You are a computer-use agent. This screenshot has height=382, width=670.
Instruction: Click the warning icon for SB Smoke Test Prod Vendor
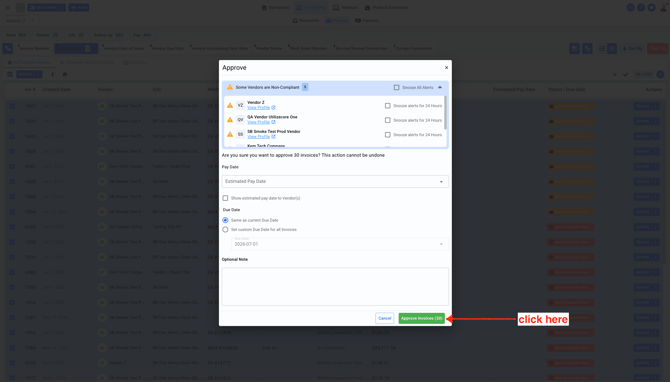point(229,134)
